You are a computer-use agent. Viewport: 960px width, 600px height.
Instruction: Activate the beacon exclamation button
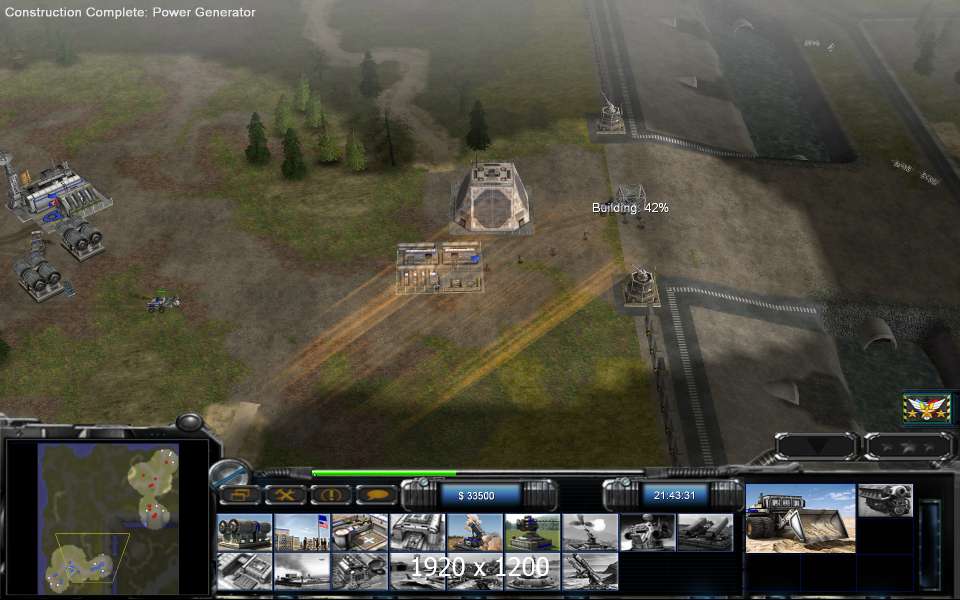coord(331,495)
